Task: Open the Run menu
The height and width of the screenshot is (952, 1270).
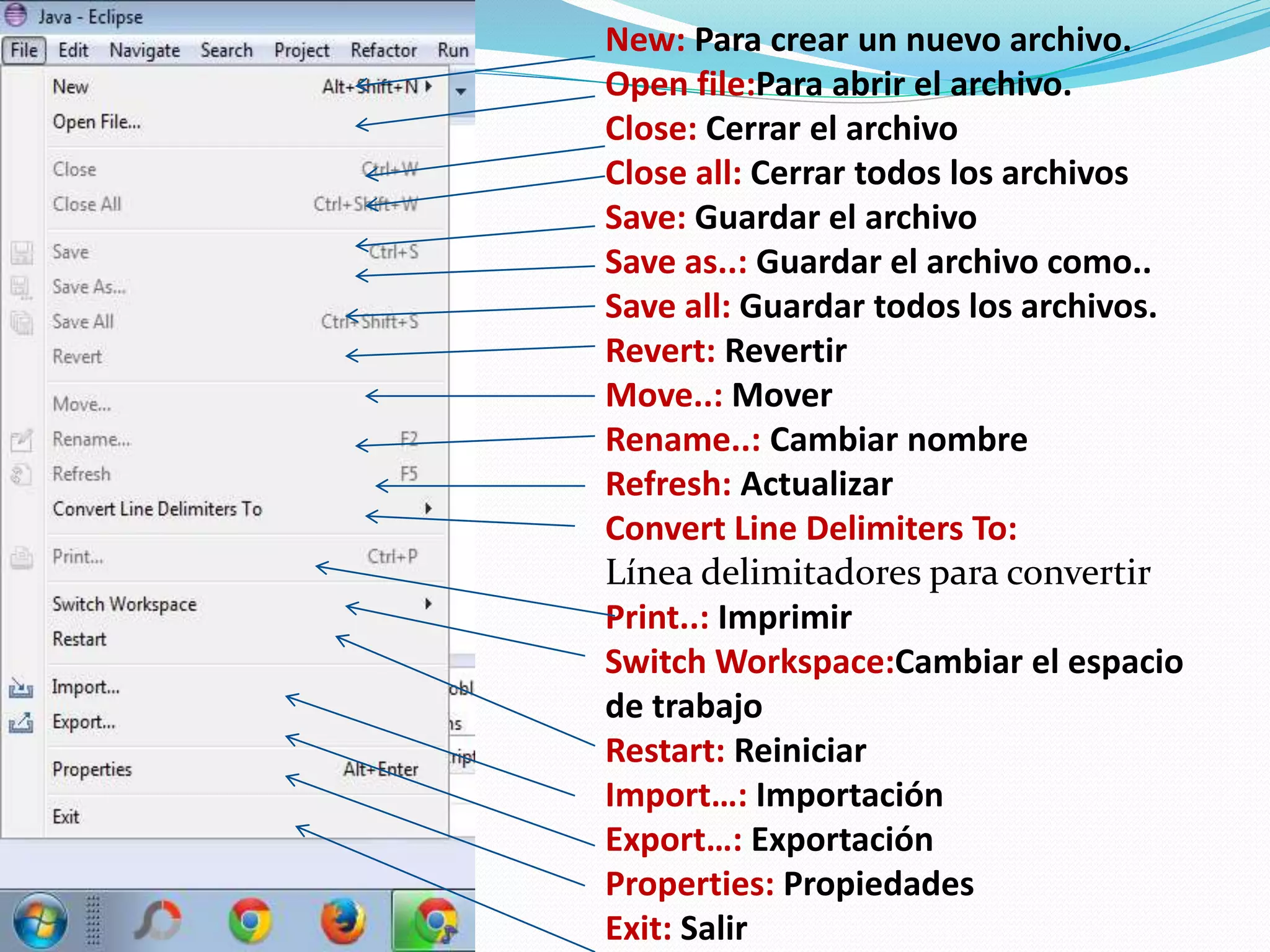Action: [453, 50]
